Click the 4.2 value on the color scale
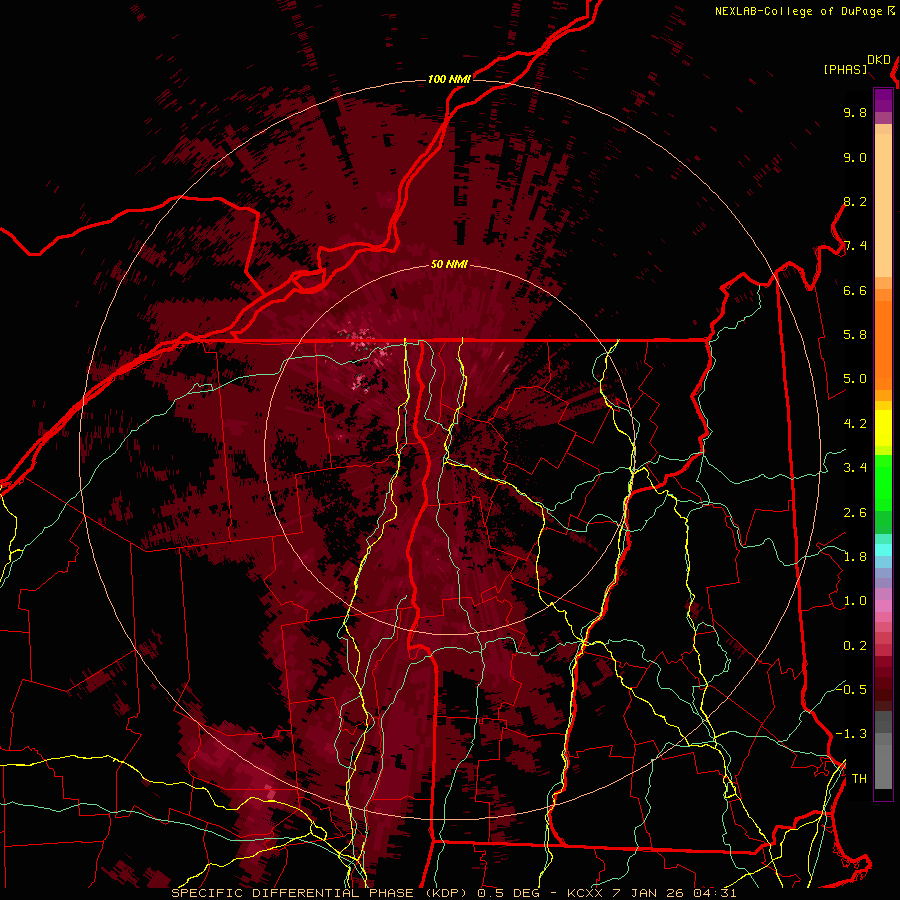Screen dimensions: 900x900 (x=855, y=424)
